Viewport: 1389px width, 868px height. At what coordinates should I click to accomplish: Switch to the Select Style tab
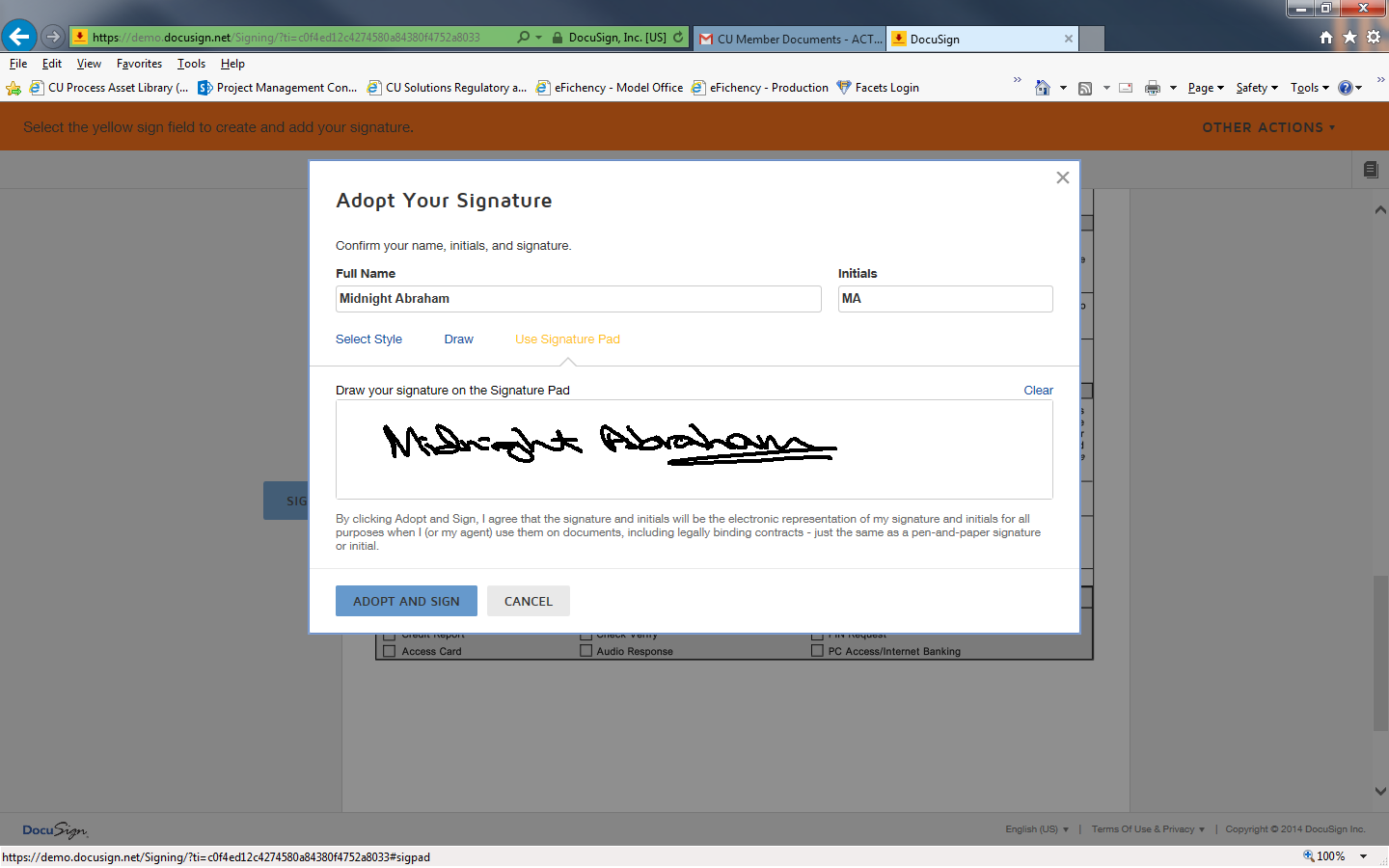[x=368, y=339]
